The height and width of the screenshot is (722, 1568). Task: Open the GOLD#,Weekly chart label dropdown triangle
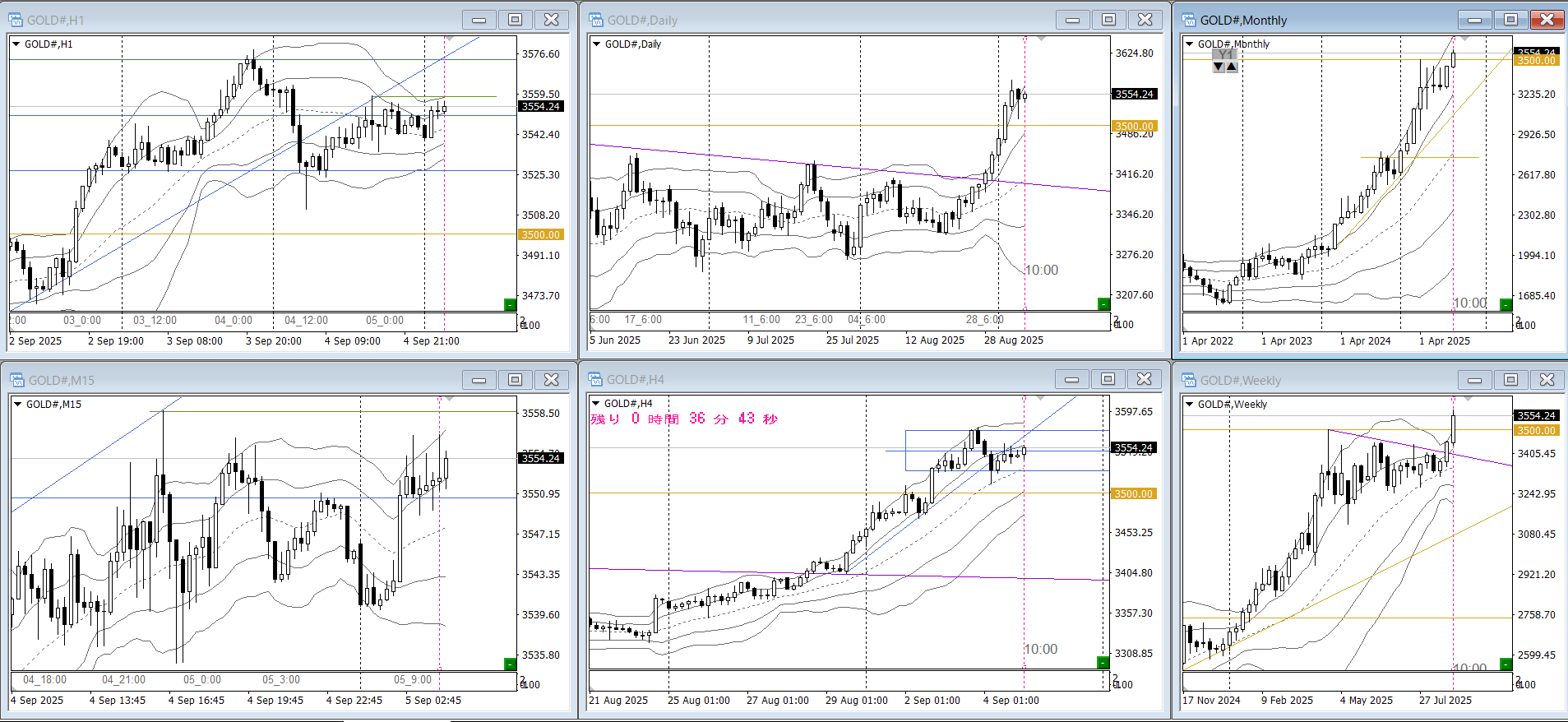[1189, 405]
